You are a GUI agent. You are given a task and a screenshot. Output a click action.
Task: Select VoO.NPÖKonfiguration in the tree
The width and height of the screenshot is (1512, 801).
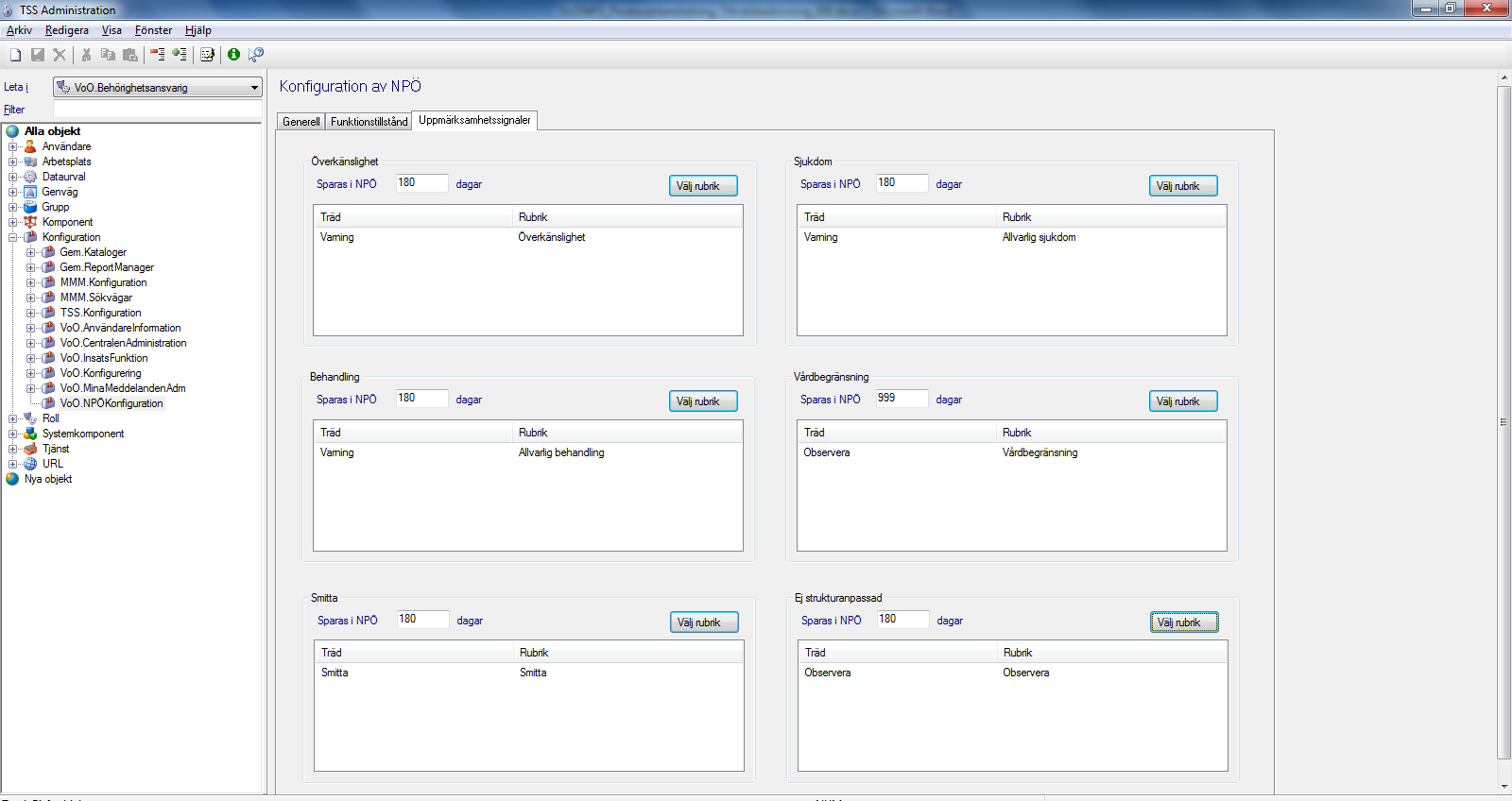tap(112, 403)
